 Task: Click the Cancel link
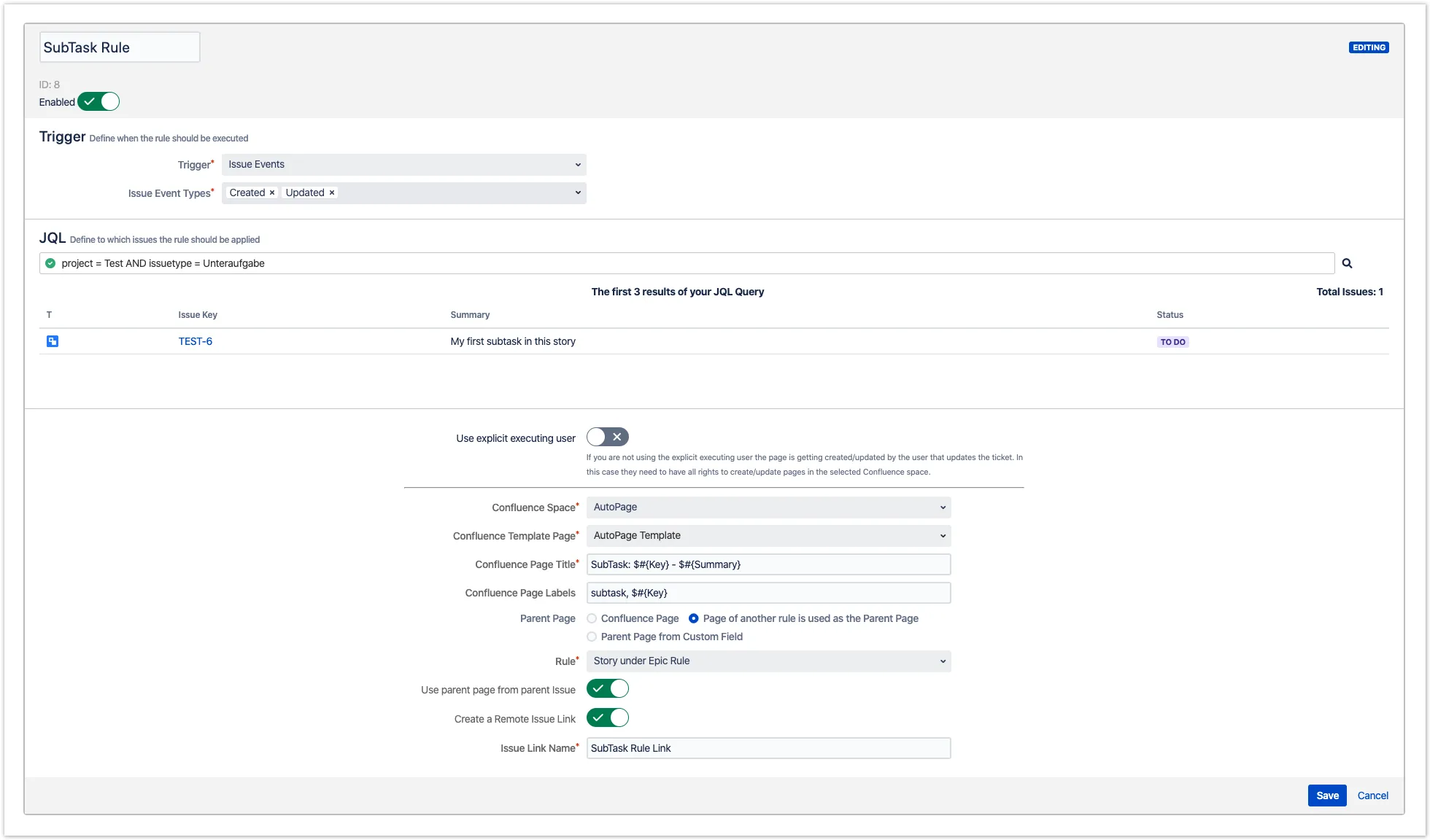(x=1372, y=796)
